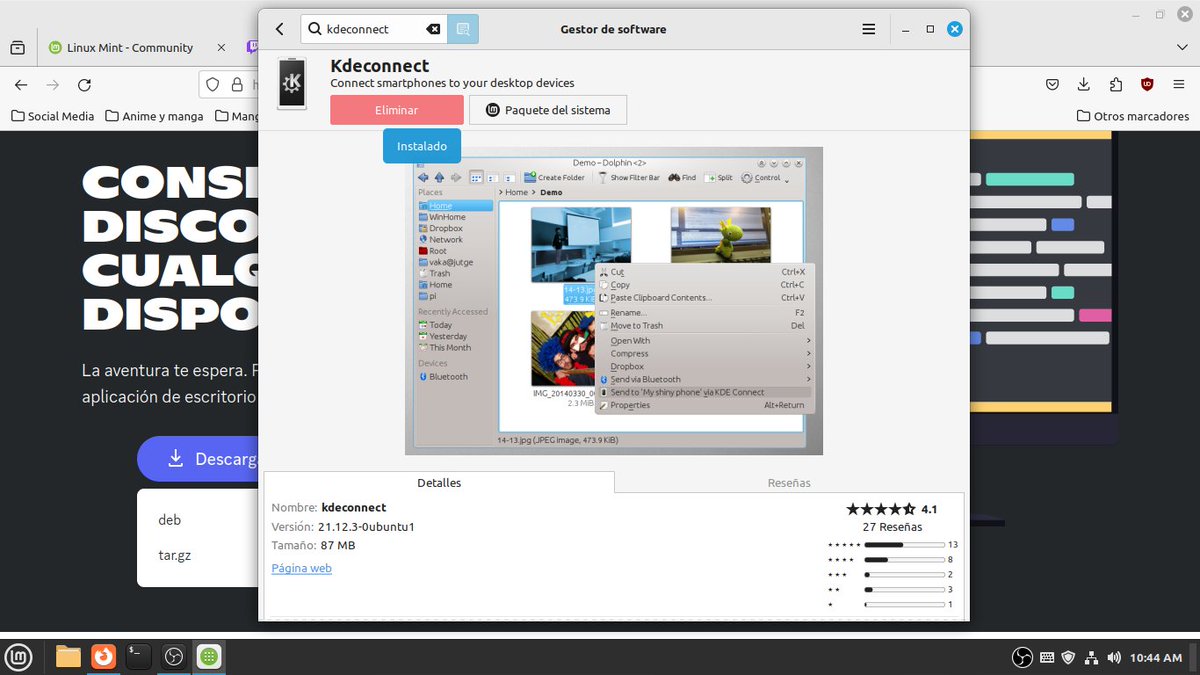
Task: Clear the kdeconnect search text
Action: click(x=433, y=29)
